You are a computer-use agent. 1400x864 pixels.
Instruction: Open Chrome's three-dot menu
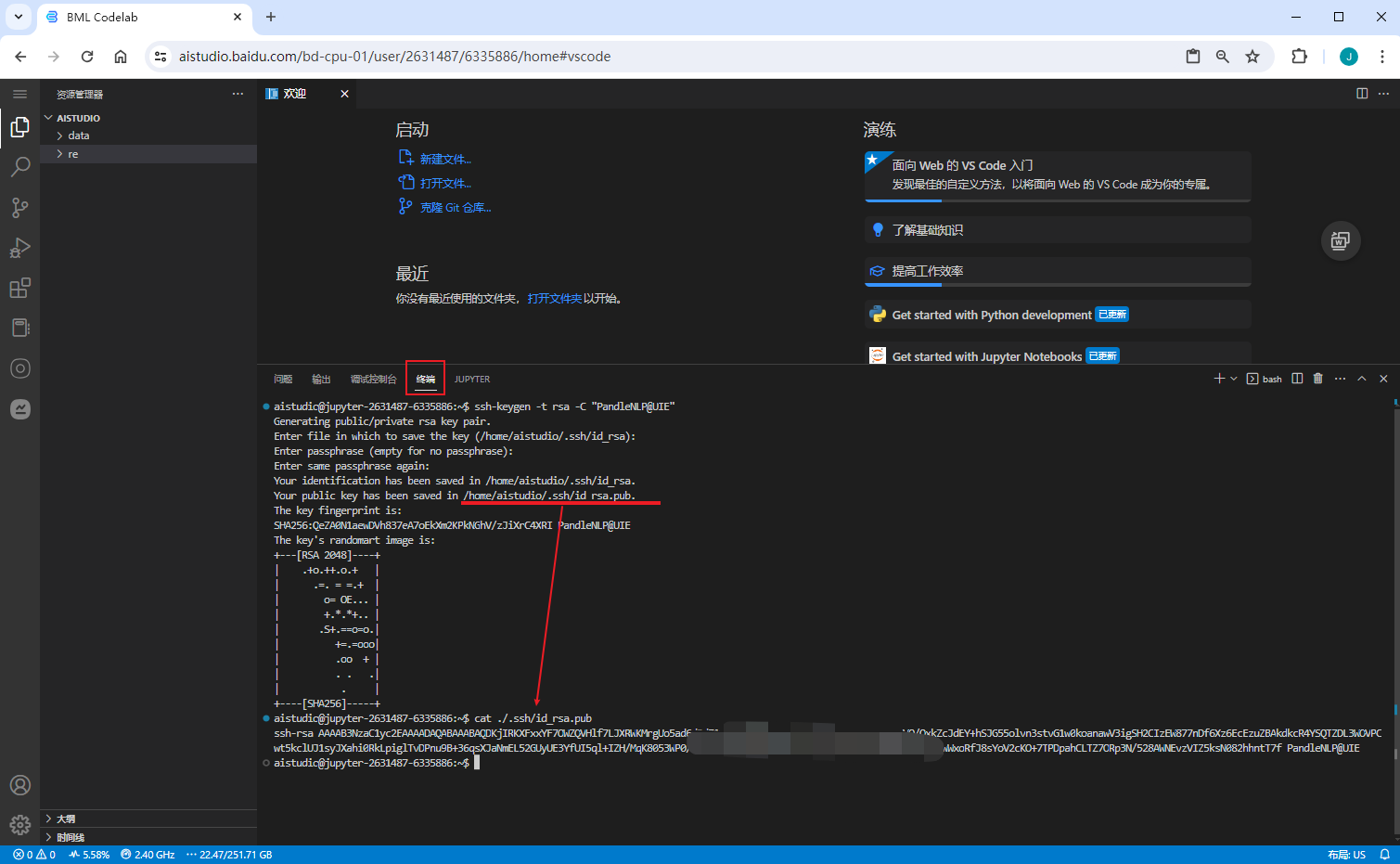(1382, 57)
